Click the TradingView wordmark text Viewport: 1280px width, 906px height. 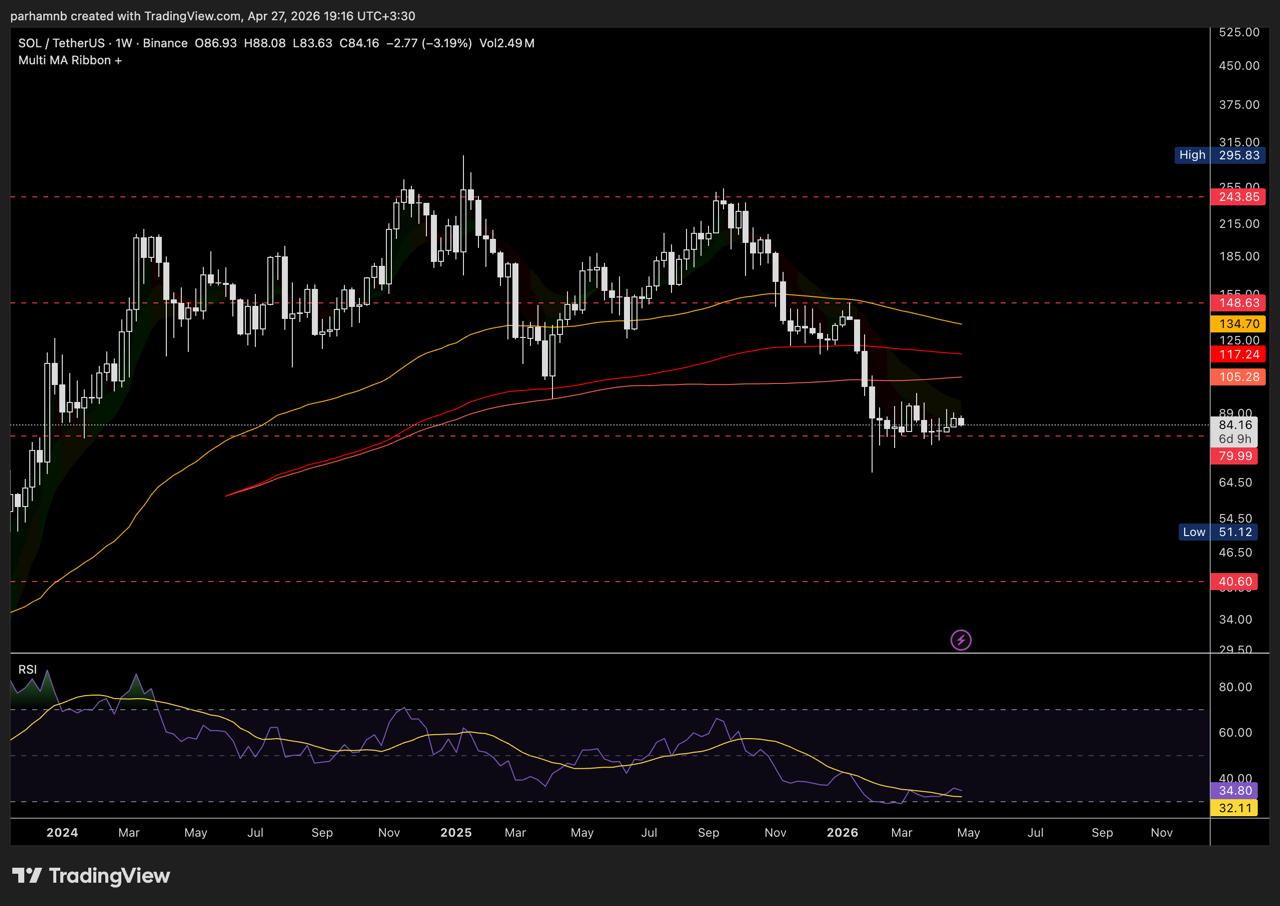pyautogui.click(x=109, y=876)
